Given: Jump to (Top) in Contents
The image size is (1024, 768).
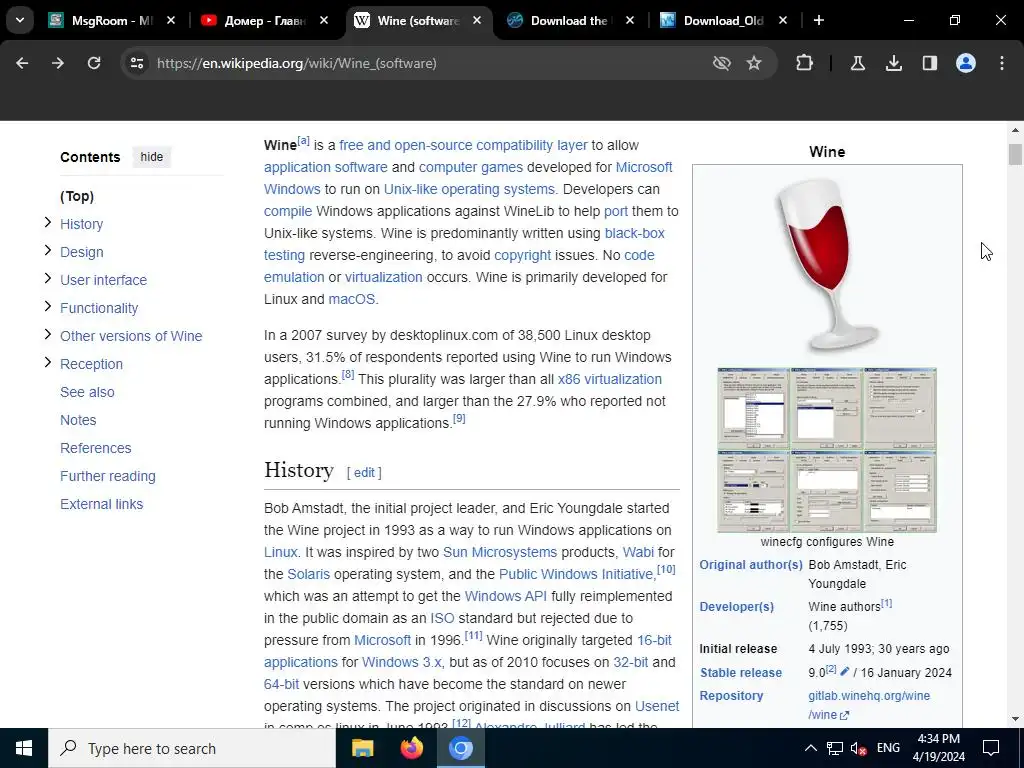Looking at the screenshot, I should (77, 196).
